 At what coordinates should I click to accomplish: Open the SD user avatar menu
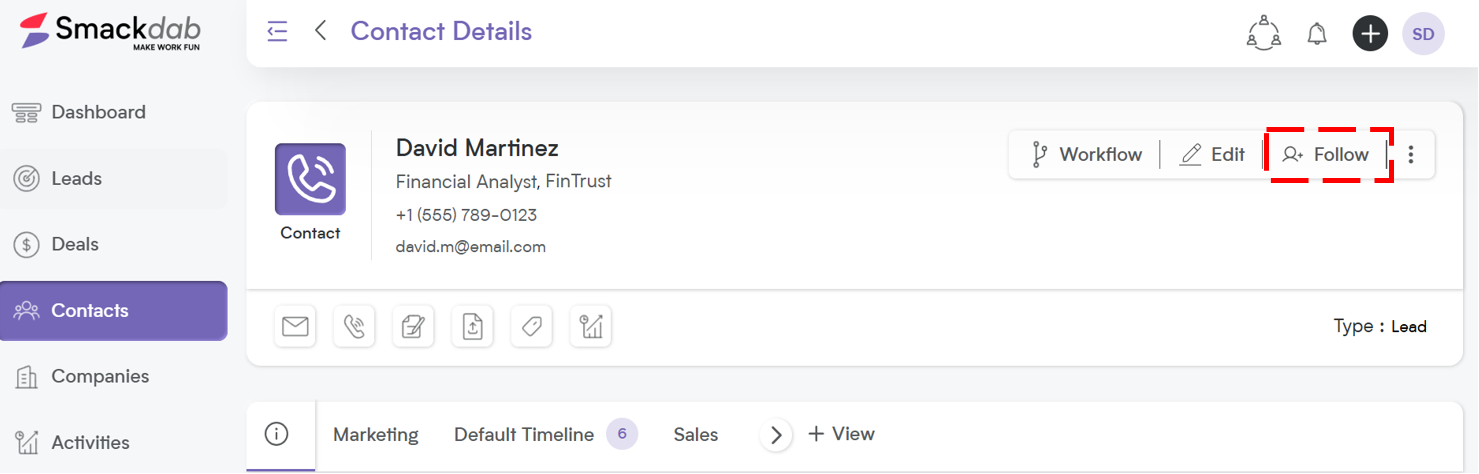[x=1423, y=34]
